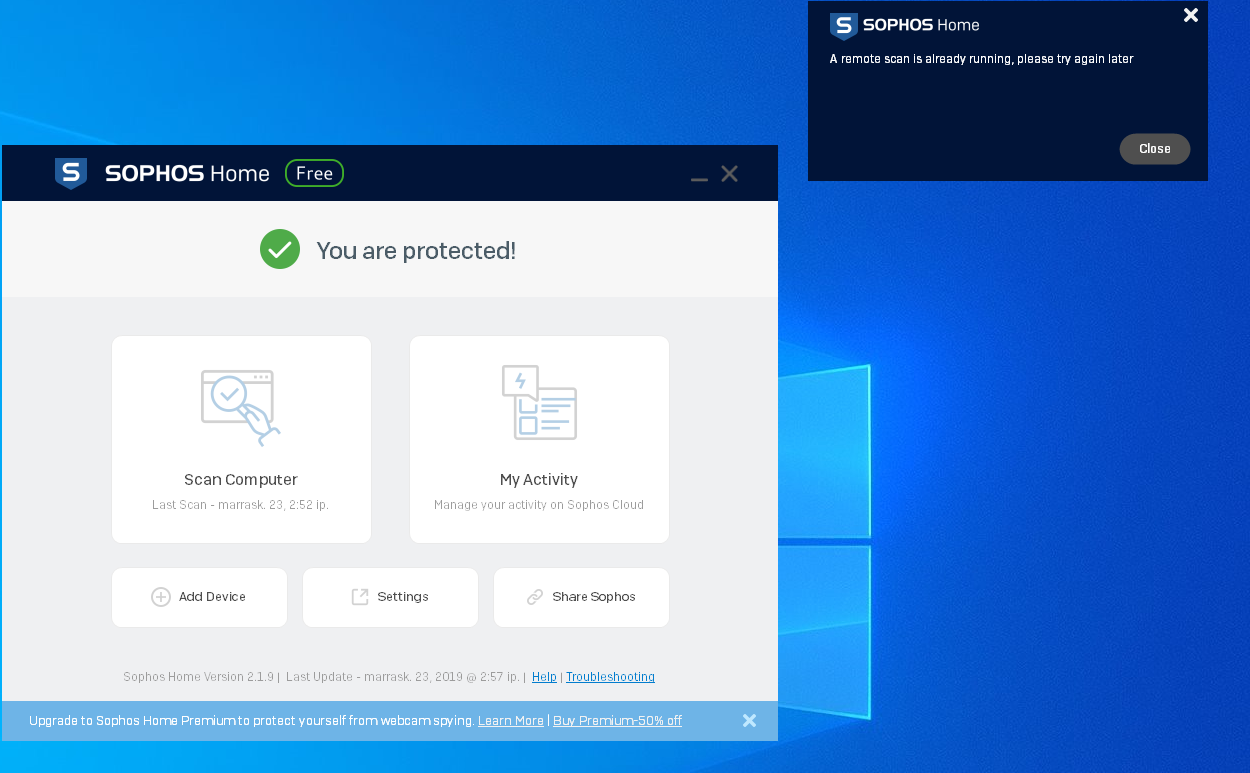This screenshot has height=773, width=1250.
Task: Click the Sophos shield logo in notification popup
Action: 844,26
